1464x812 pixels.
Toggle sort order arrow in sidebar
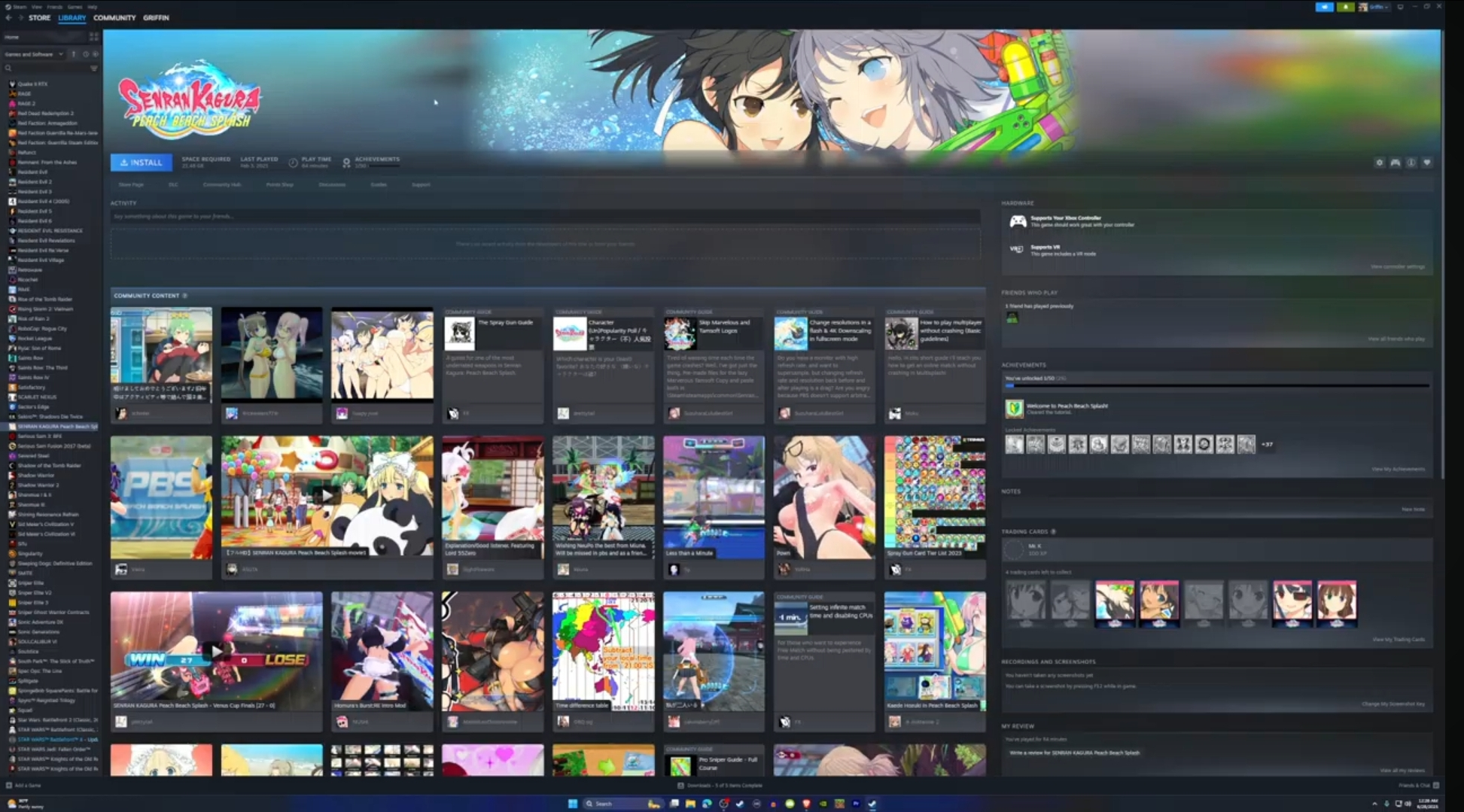(74, 54)
